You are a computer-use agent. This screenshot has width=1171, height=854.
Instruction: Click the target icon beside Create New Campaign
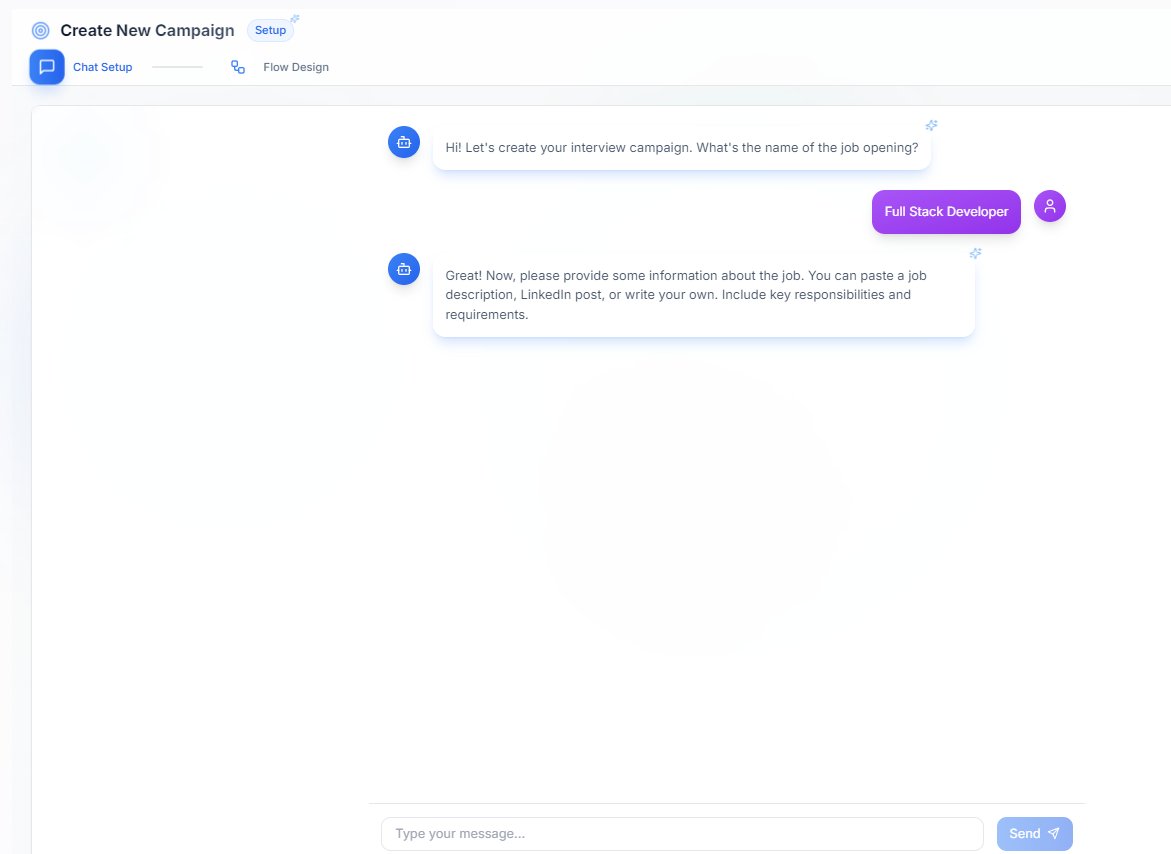pos(40,31)
